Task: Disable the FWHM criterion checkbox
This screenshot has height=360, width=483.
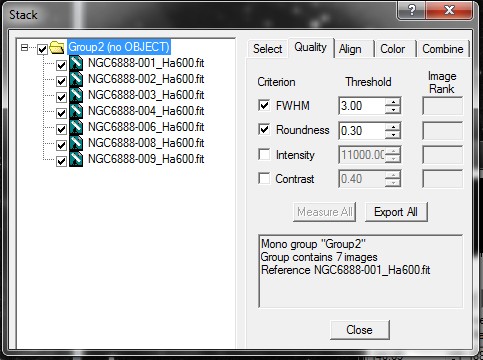Action: (x=264, y=106)
